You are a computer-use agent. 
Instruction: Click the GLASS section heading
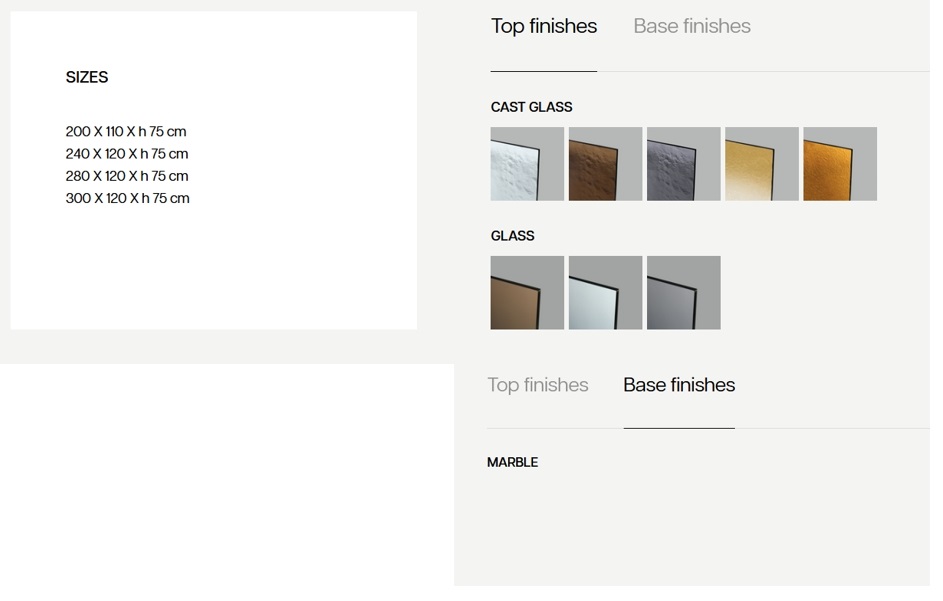tap(512, 236)
